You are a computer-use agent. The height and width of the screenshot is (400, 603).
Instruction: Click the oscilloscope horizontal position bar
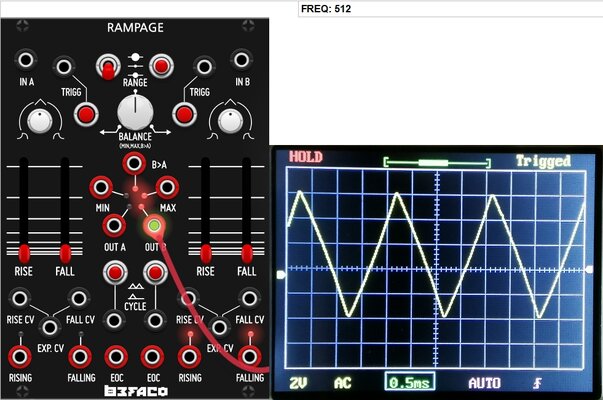[x=437, y=163]
